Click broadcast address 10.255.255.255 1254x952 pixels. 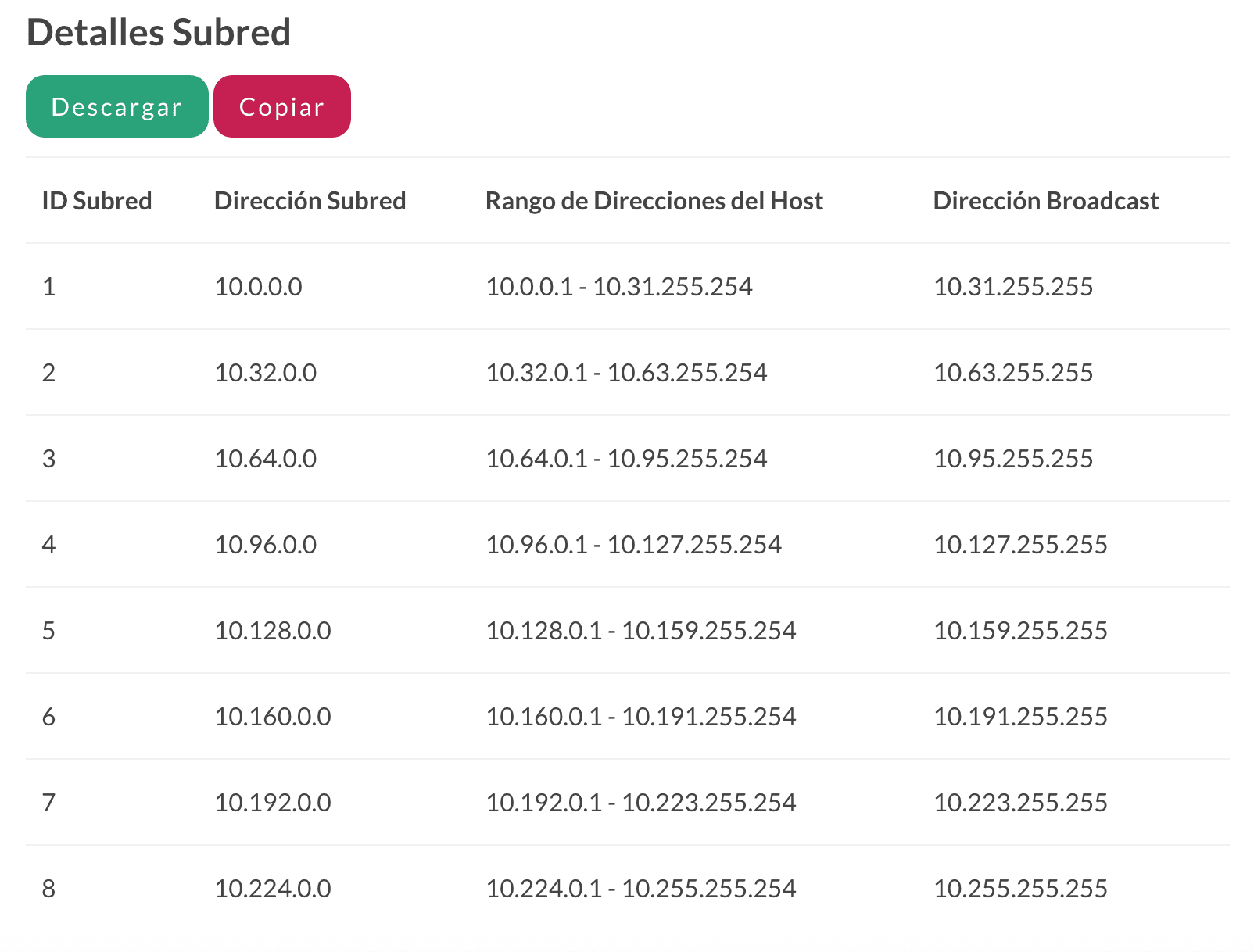coord(1019,889)
